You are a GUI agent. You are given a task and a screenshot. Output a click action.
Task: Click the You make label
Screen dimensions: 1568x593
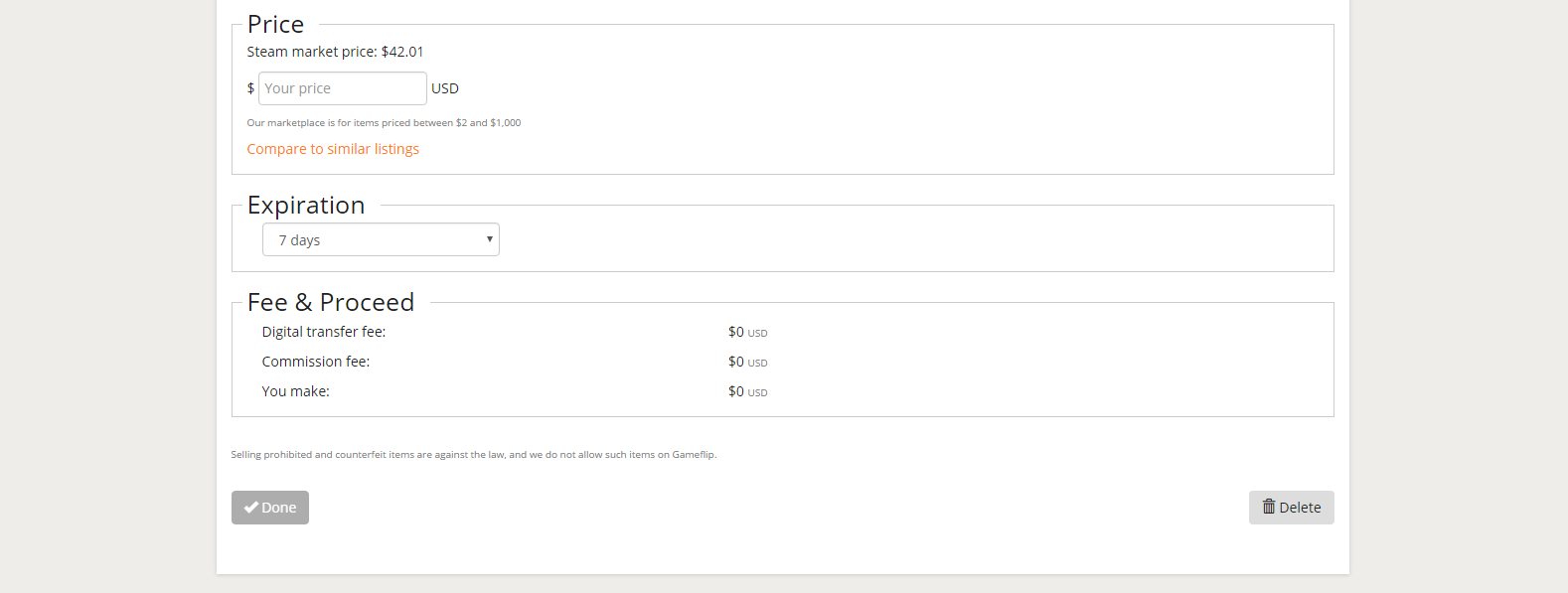coord(296,391)
